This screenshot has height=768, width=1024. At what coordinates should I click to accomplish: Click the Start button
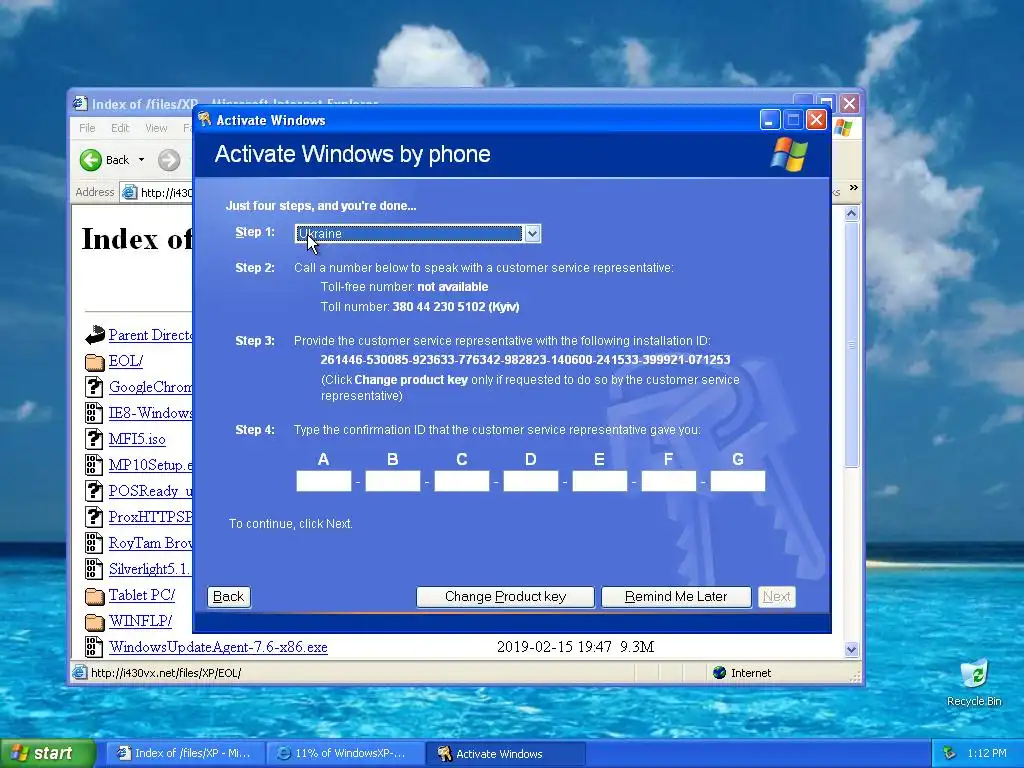point(48,753)
